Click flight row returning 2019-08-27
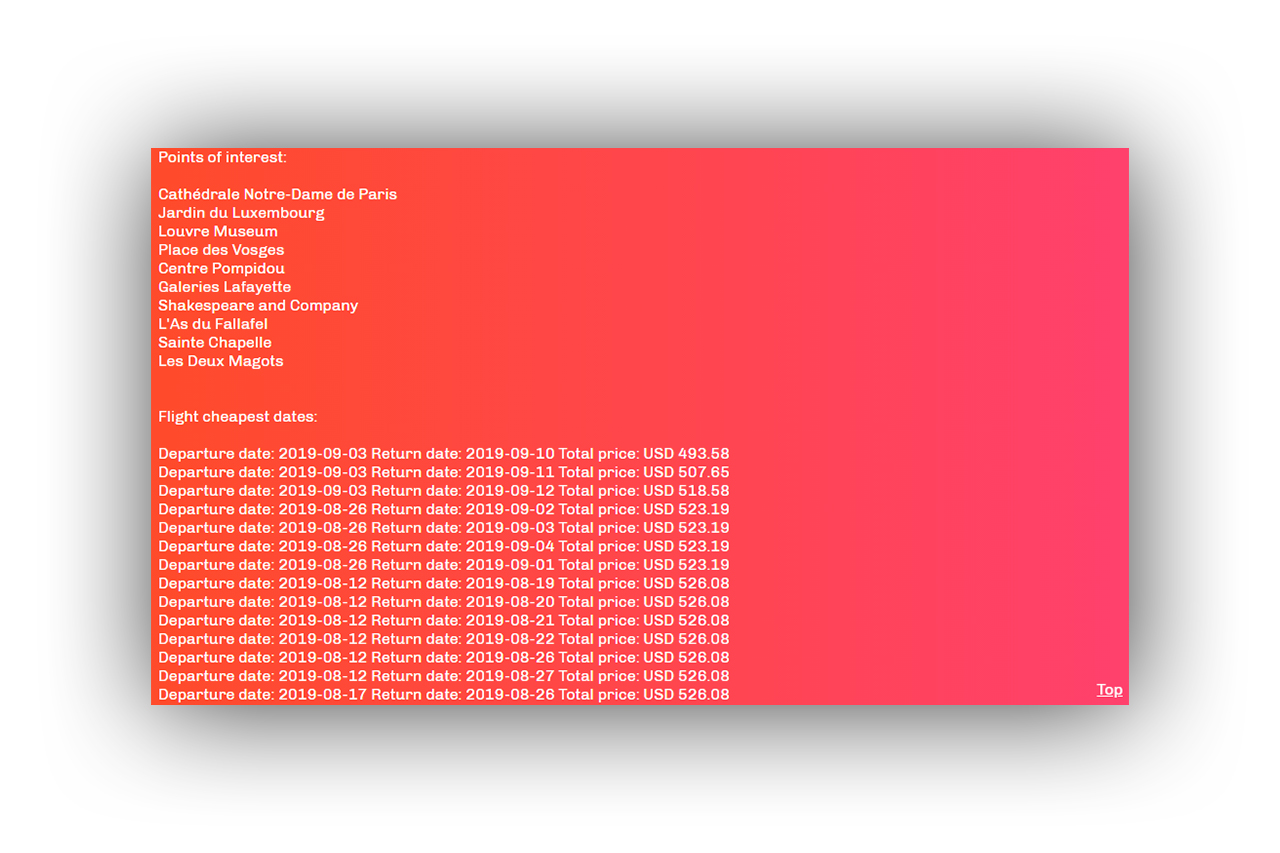1280x853 pixels. pos(444,675)
